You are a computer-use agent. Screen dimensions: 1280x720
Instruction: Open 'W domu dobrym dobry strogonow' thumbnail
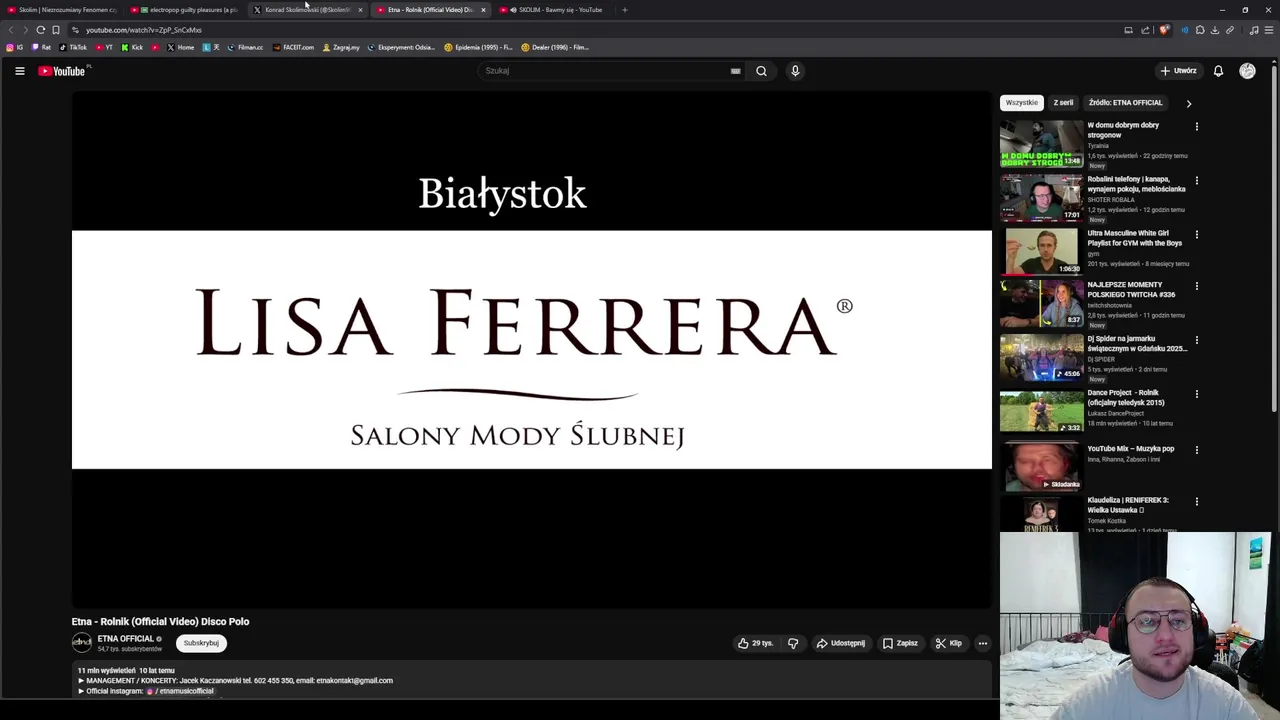click(1041, 144)
